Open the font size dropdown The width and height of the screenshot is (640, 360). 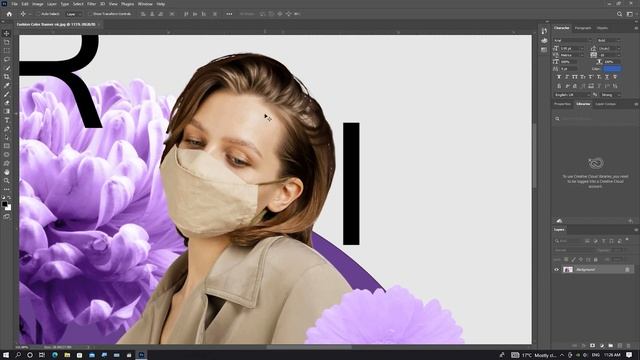[573, 48]
